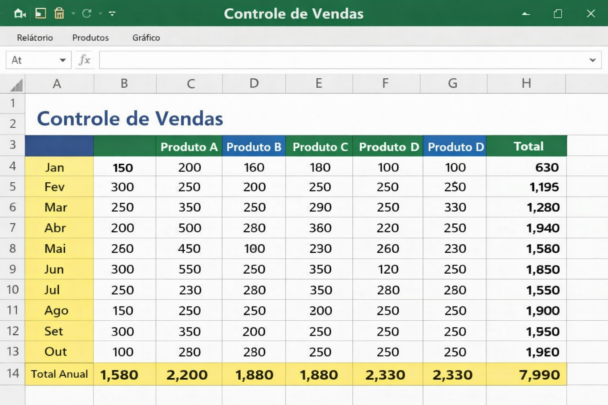This screenshot has height=405, width=608.
Task: Click the window layout icon beside the home icon
Action: (x=40, y=14)
